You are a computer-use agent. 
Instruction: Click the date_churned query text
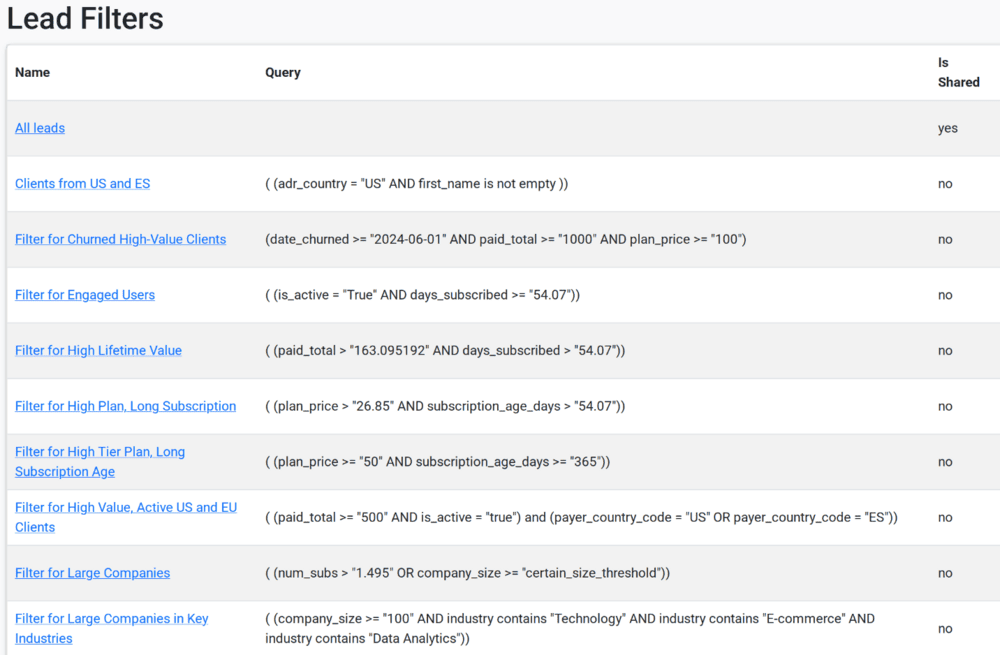505,239
